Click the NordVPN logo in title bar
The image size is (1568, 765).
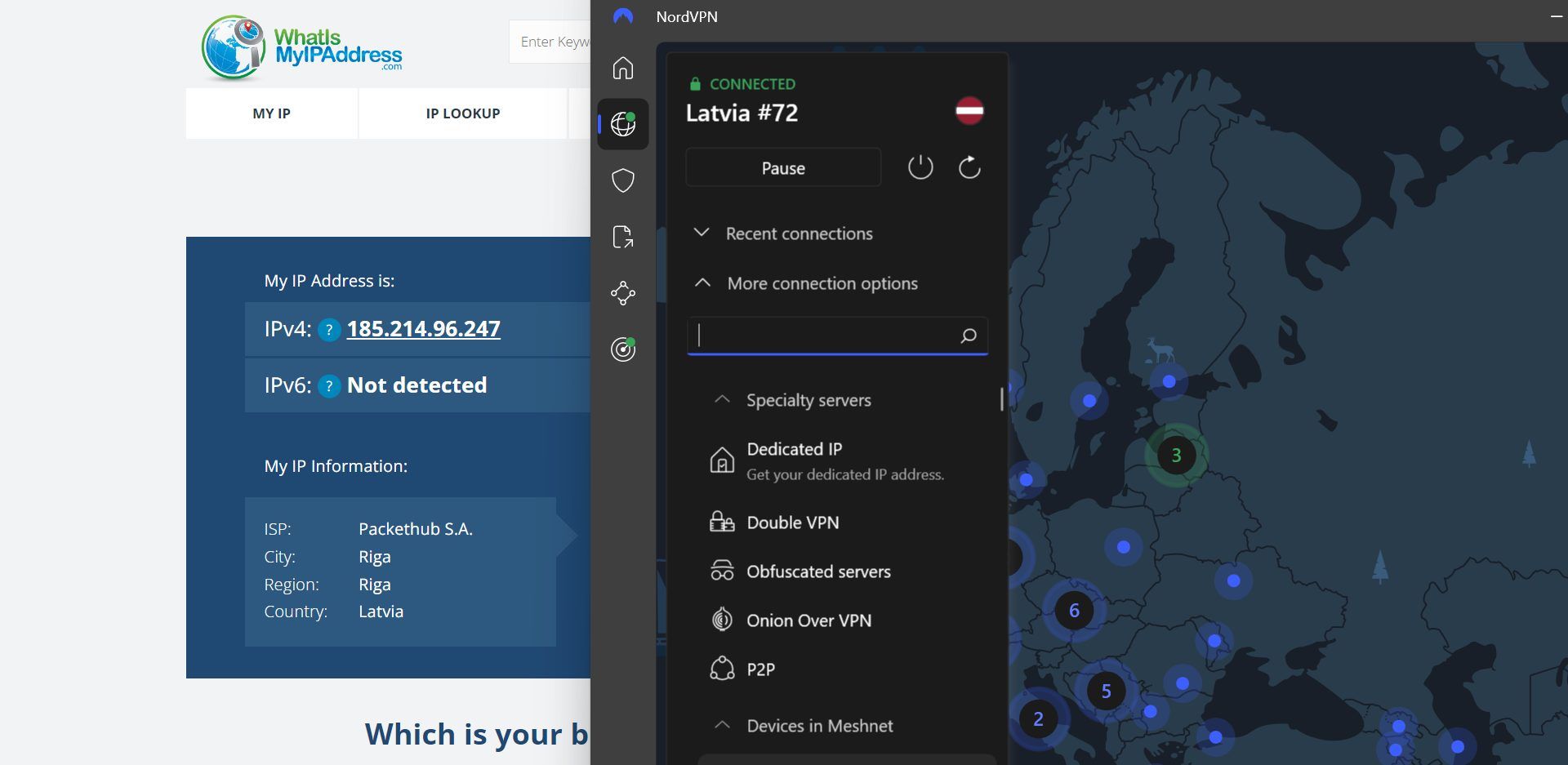point(623,16)
